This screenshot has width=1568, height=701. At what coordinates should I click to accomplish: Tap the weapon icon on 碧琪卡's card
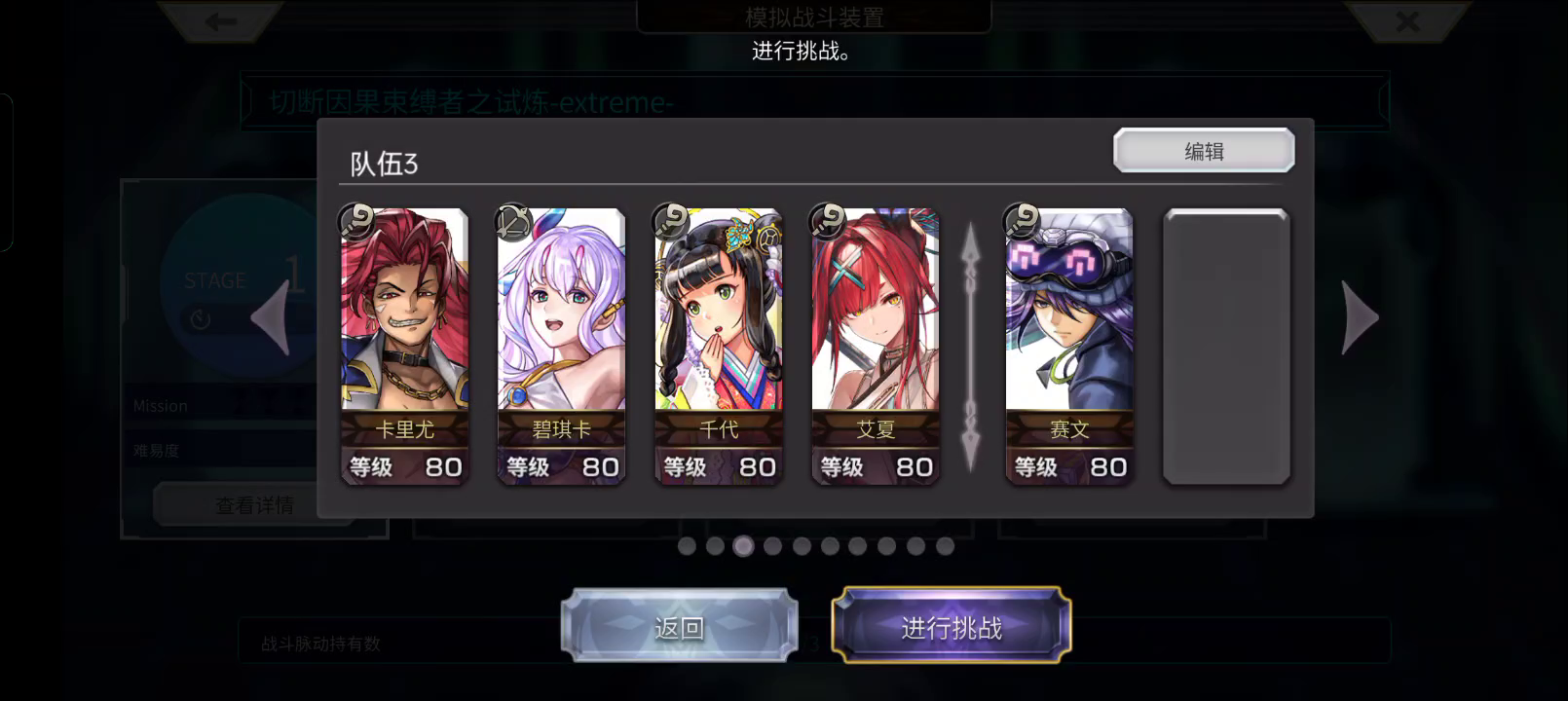coord(514,222)
